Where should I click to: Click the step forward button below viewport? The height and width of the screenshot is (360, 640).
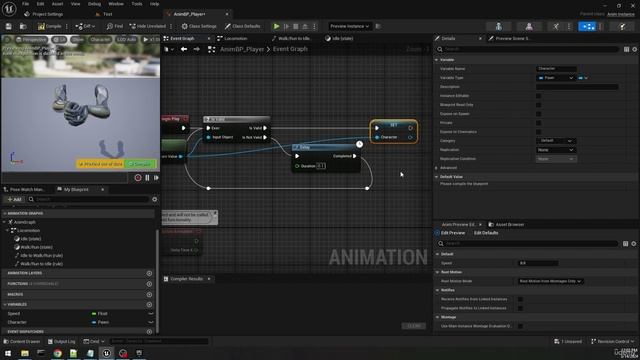coord(156,178)
